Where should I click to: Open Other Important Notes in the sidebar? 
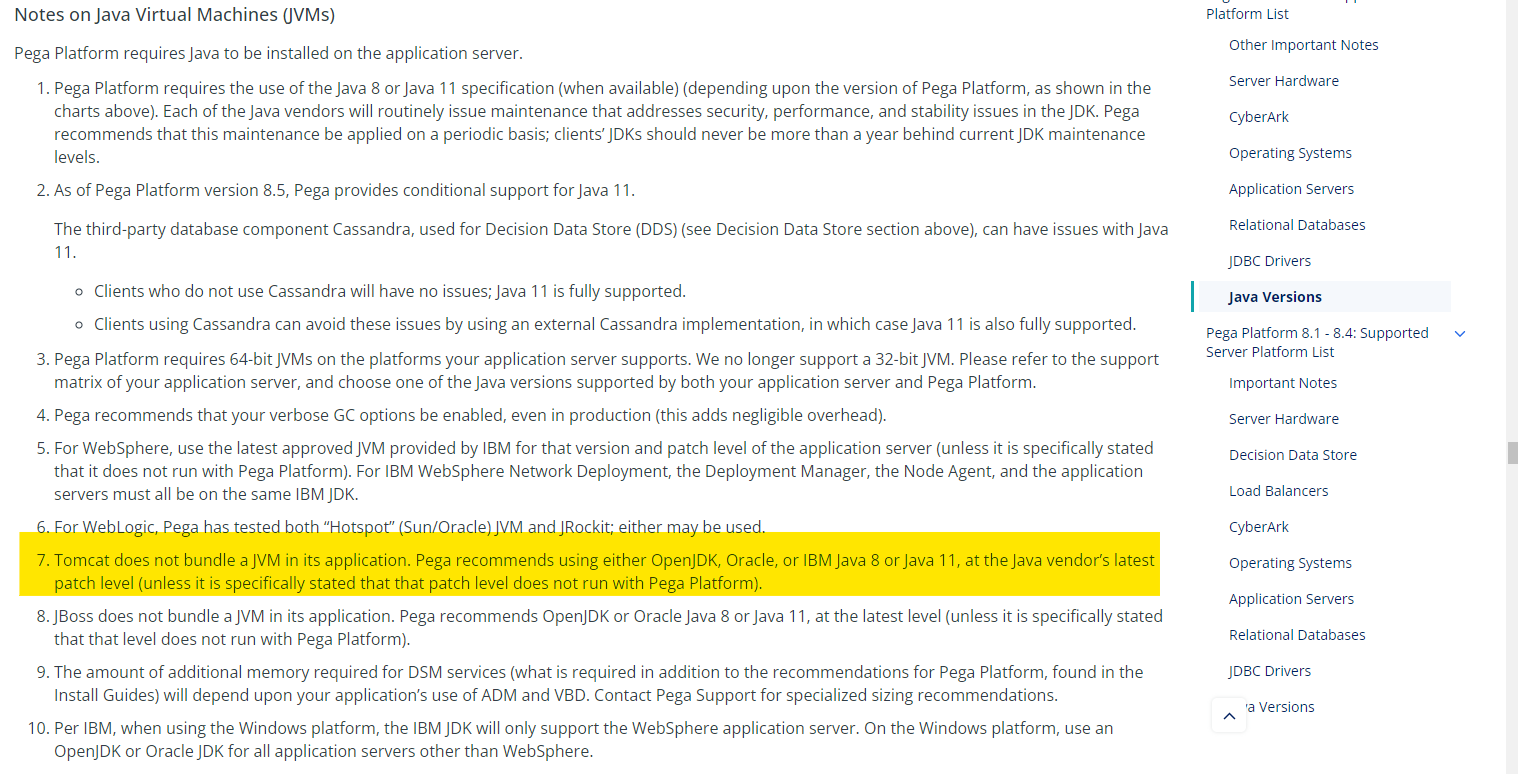[1303, 44]
